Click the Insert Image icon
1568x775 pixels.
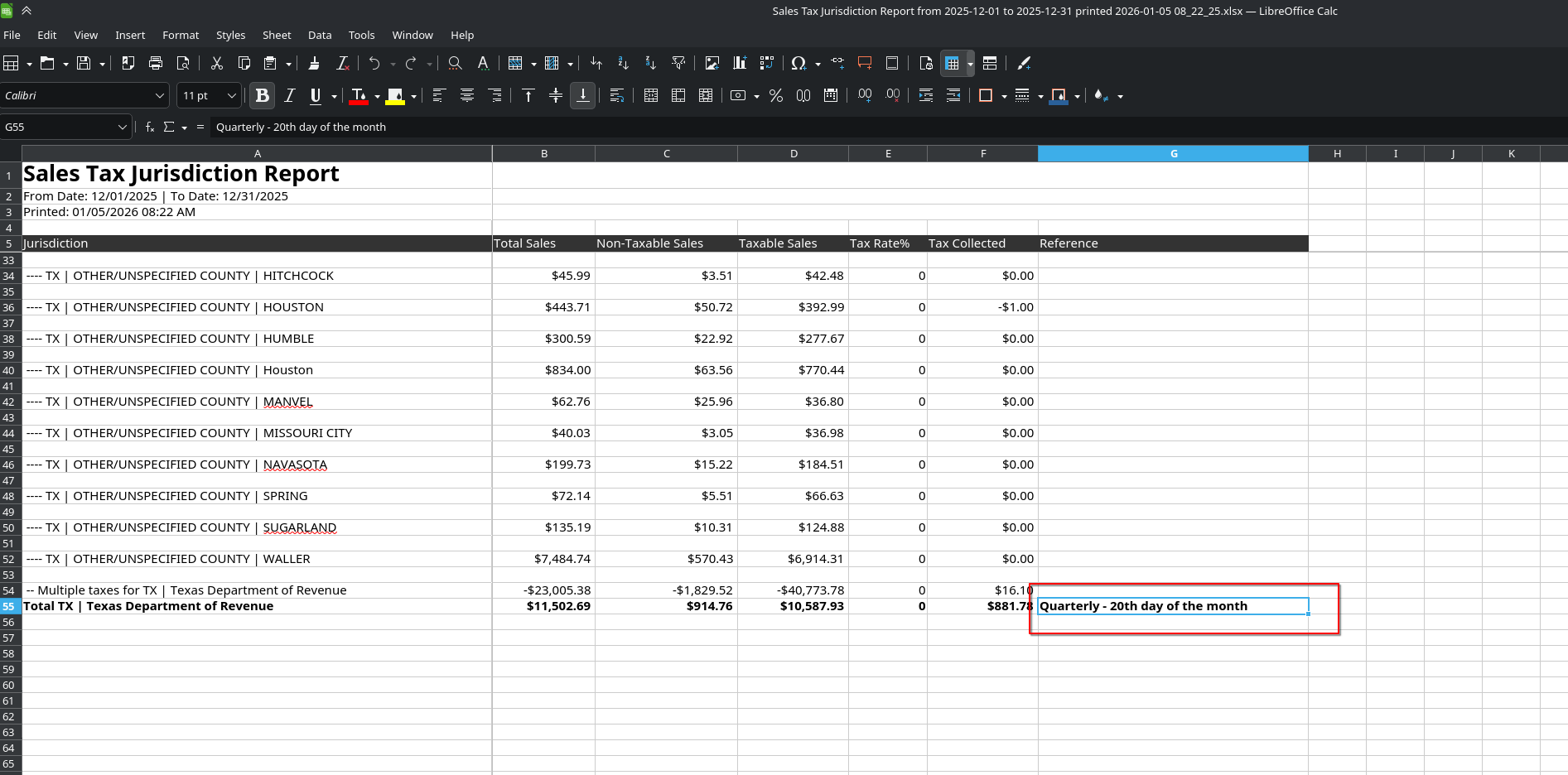click(x=712, y=63)
